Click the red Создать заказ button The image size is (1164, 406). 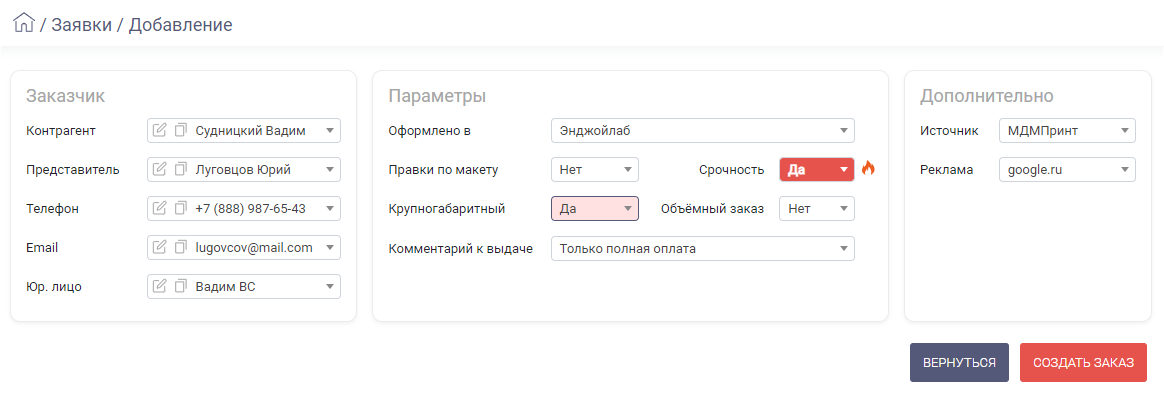point(1084,362)
